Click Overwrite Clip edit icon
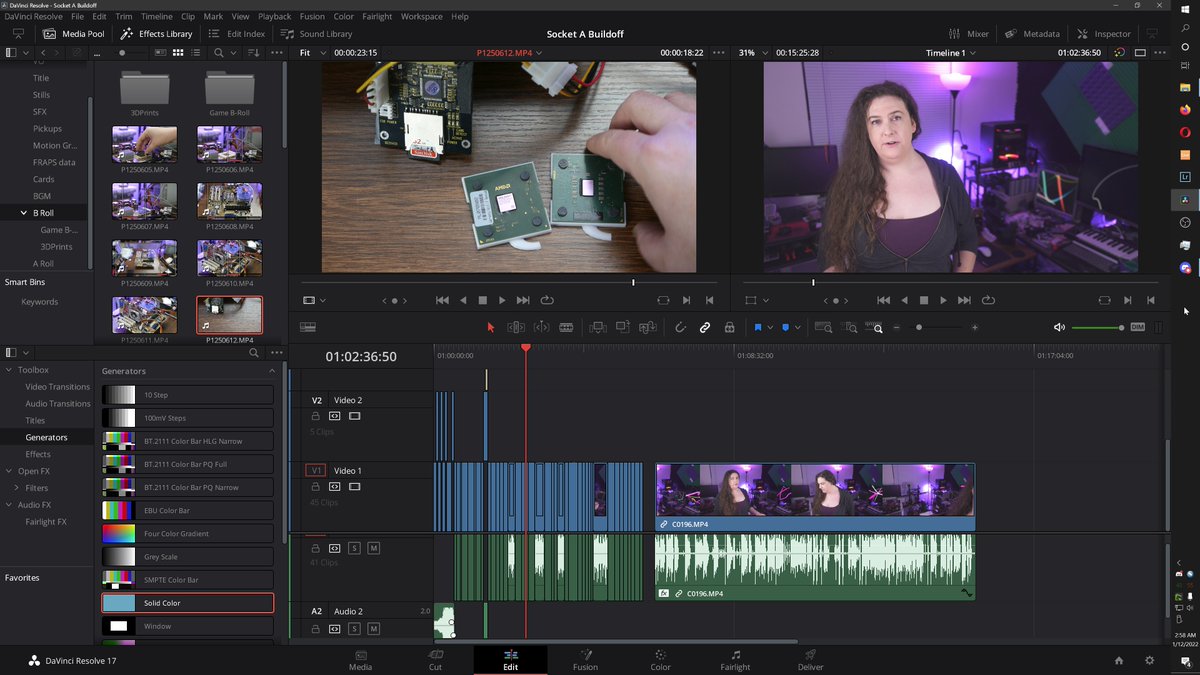The width and height of the screenshot is (1200, 675). [x=622, y=327]
